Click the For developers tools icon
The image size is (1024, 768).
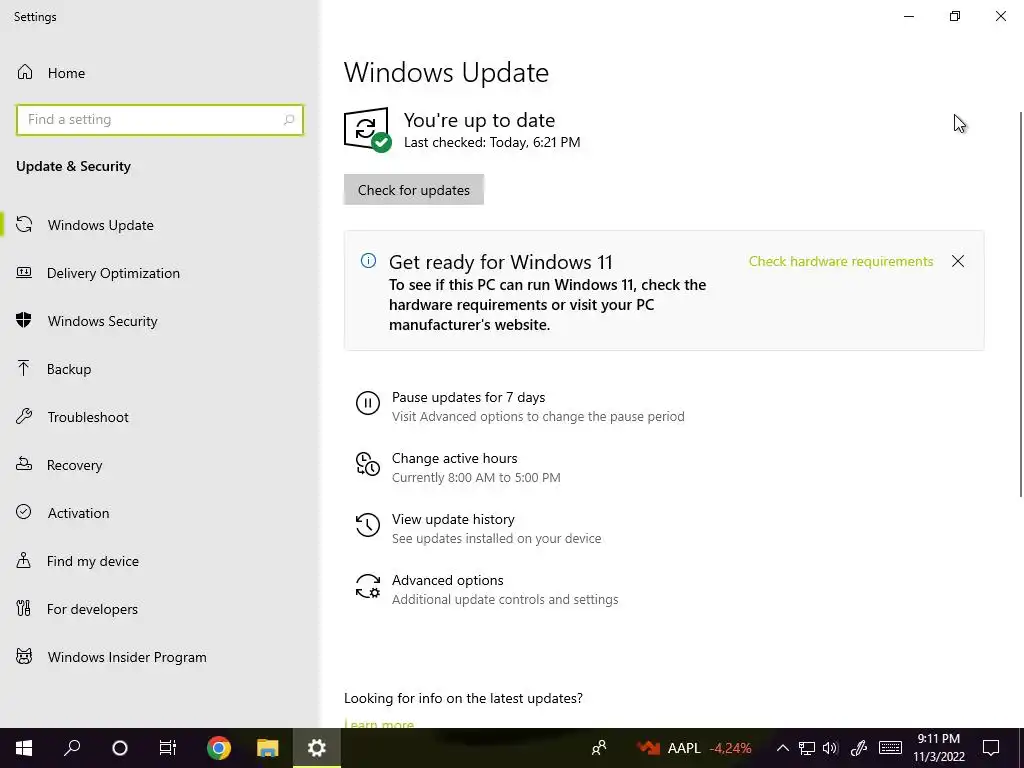pyautogui.click(x=24, y=609)
